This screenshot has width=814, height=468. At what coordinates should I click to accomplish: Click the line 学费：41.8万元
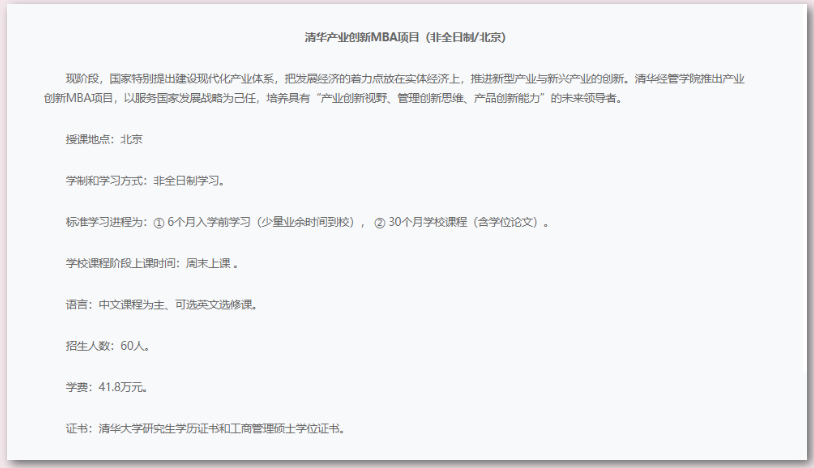pyautogui.click(x=106, y=387)
